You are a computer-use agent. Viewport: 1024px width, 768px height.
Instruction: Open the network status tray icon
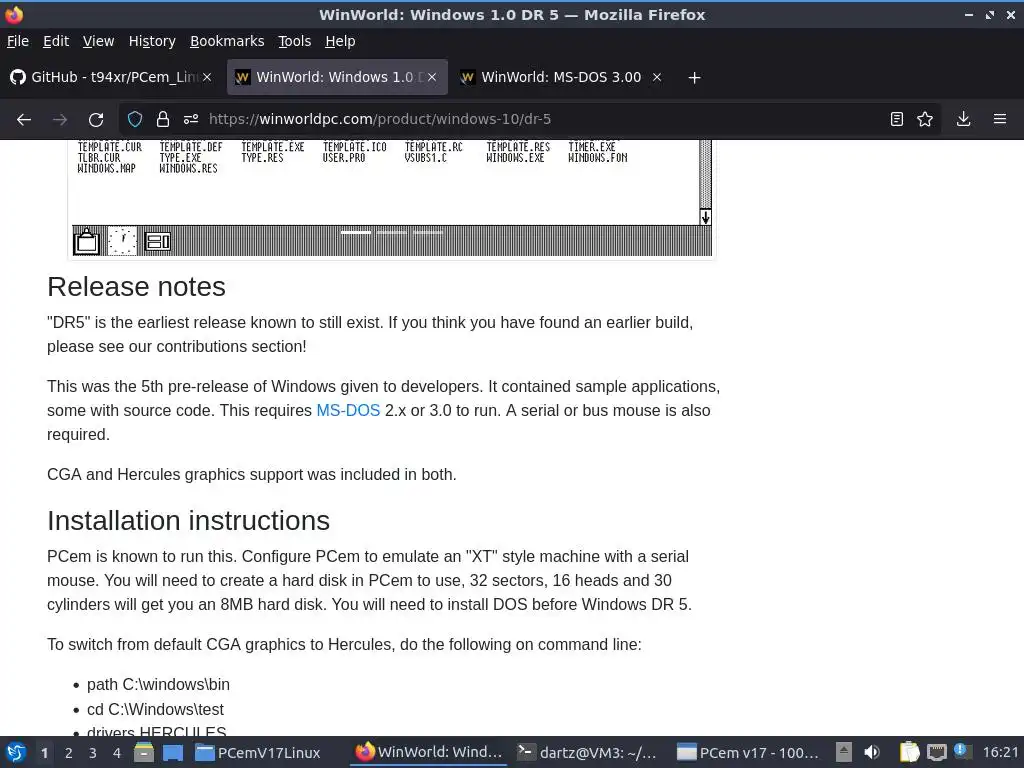[x=937, y=753]
